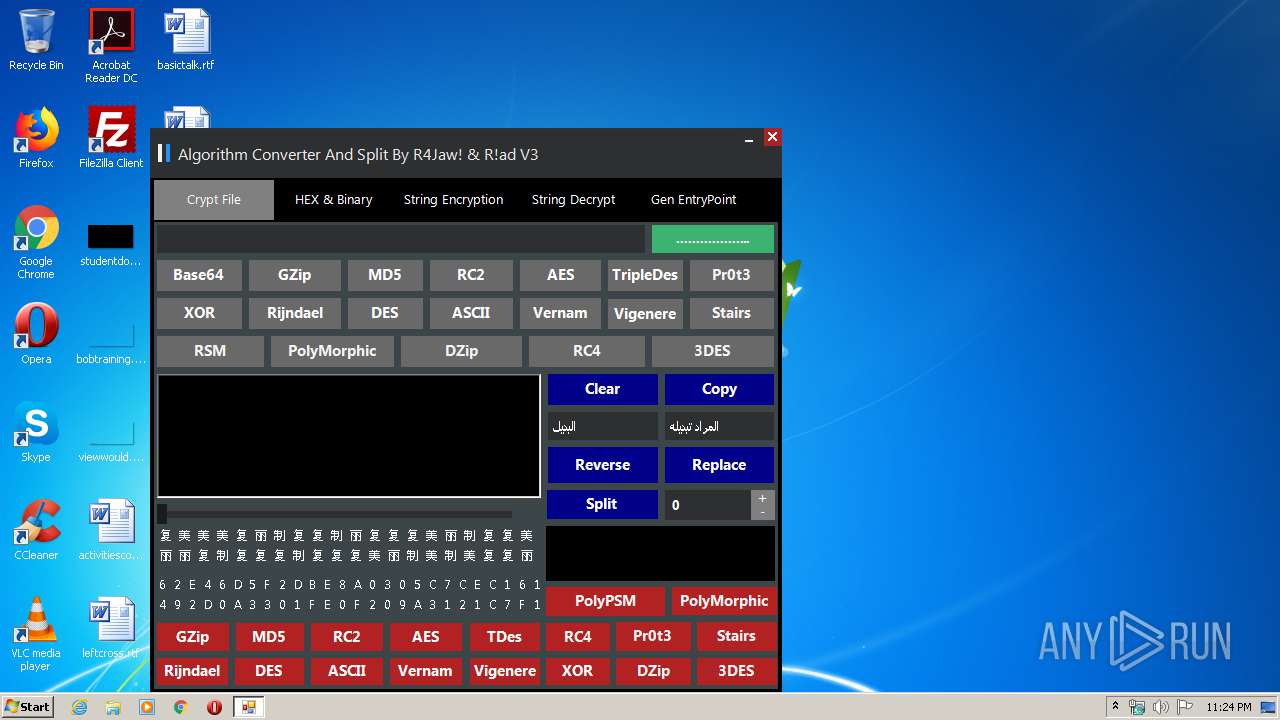Open the viewwould desktop file
This screenshot has width=1280, height=720.
coord(111,439)
